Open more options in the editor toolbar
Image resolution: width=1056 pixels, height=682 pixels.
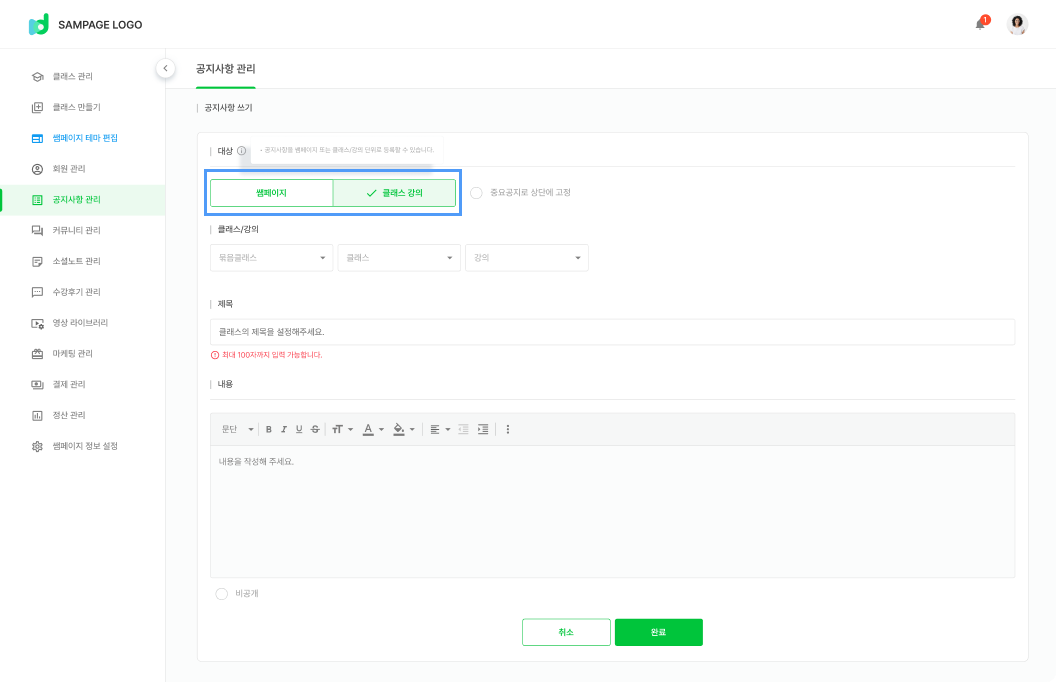pyautogui.click(x=508, y=429)
